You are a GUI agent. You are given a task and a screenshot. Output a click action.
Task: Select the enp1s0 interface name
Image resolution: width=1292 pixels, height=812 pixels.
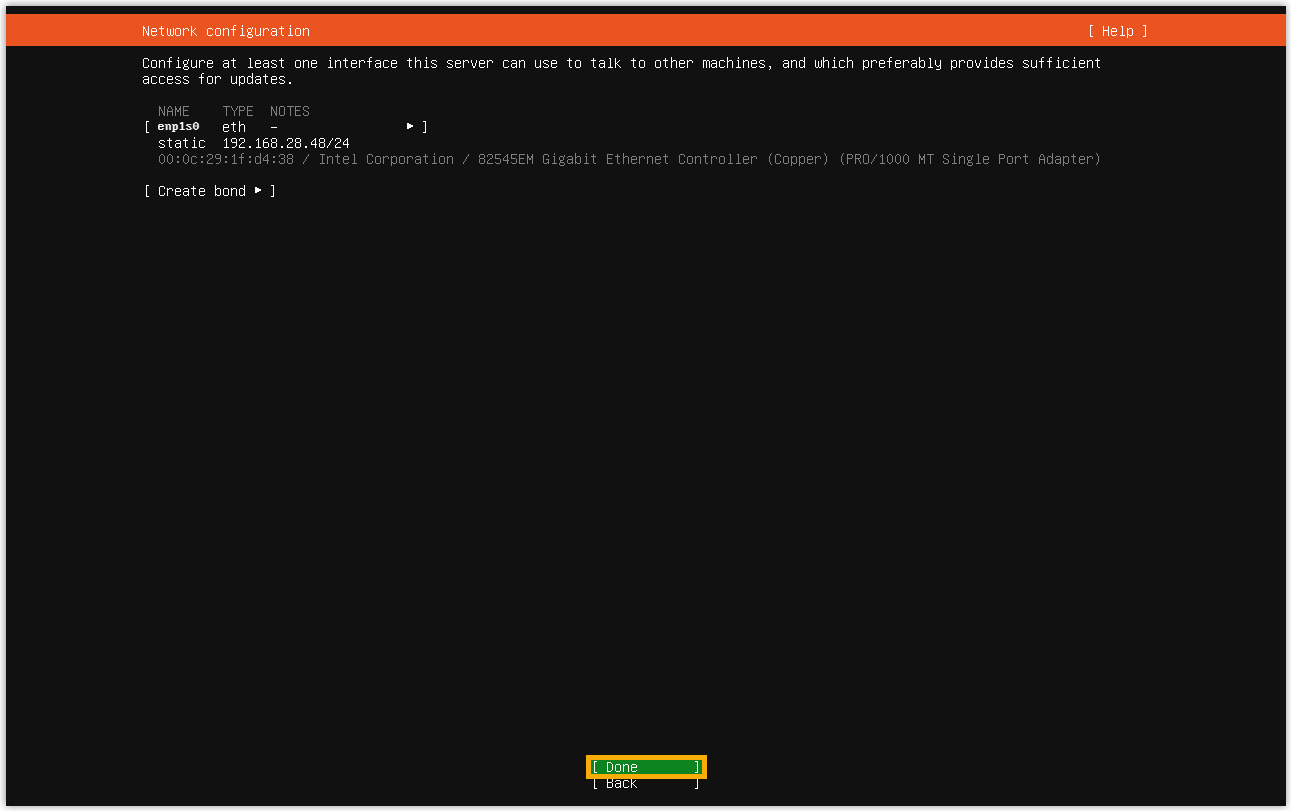pyautogui.click(x=178, y=127)
